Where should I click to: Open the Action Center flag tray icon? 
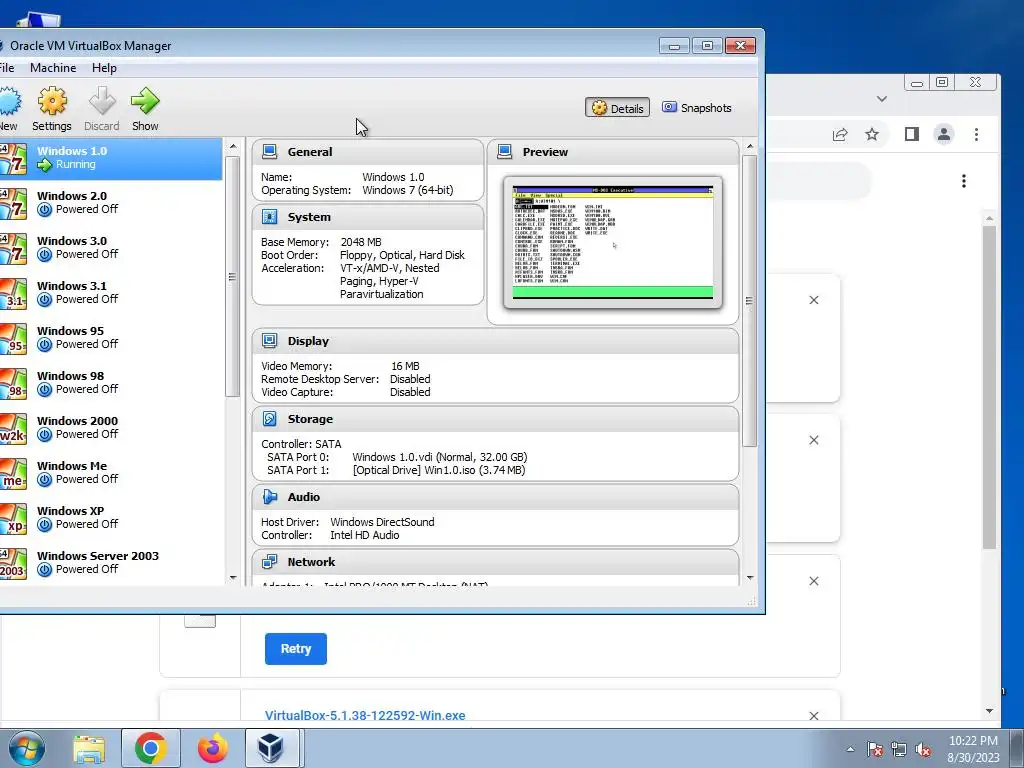(874, 750)
